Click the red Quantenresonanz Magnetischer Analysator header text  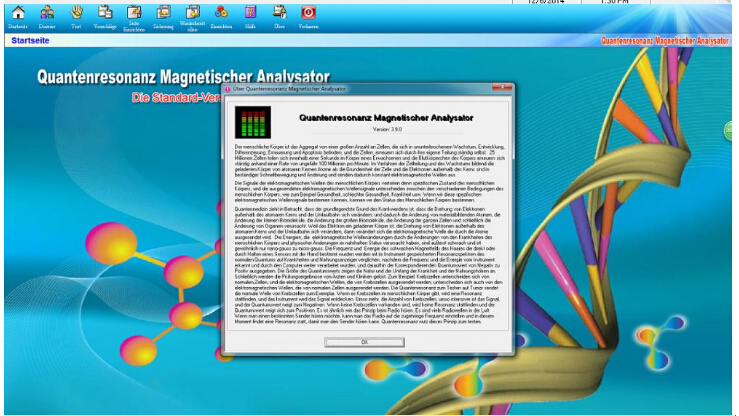coord(665,41)
